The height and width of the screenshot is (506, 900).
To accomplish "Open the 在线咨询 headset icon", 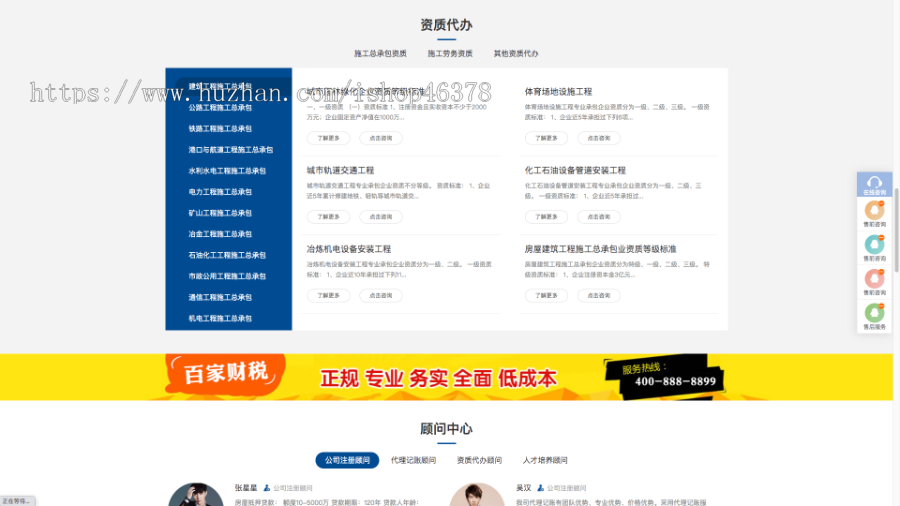I will click(874, 185).
